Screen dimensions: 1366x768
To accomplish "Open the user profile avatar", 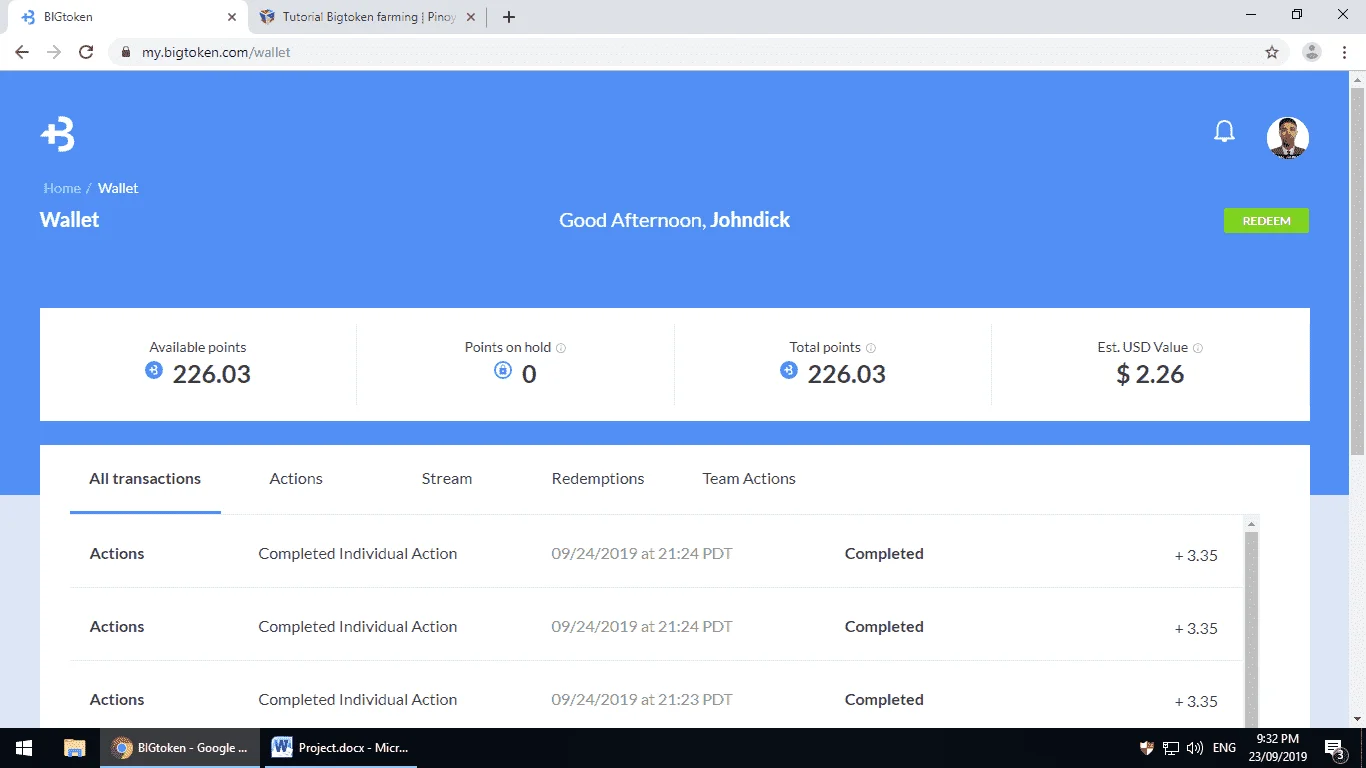I will tap(1287, 138).
